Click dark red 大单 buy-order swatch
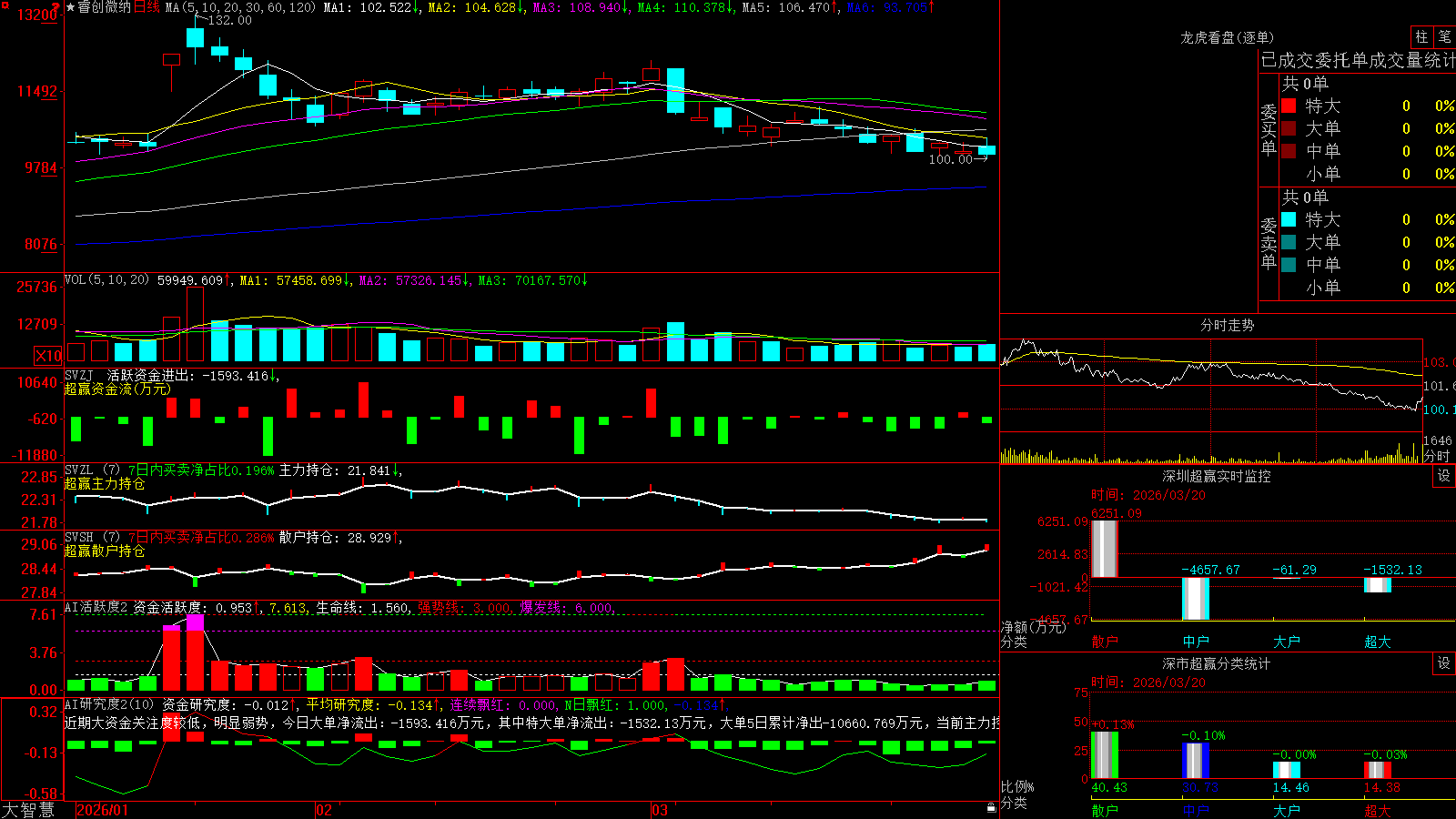Screen dimensions: 1456x819 tap(1289, 128)
